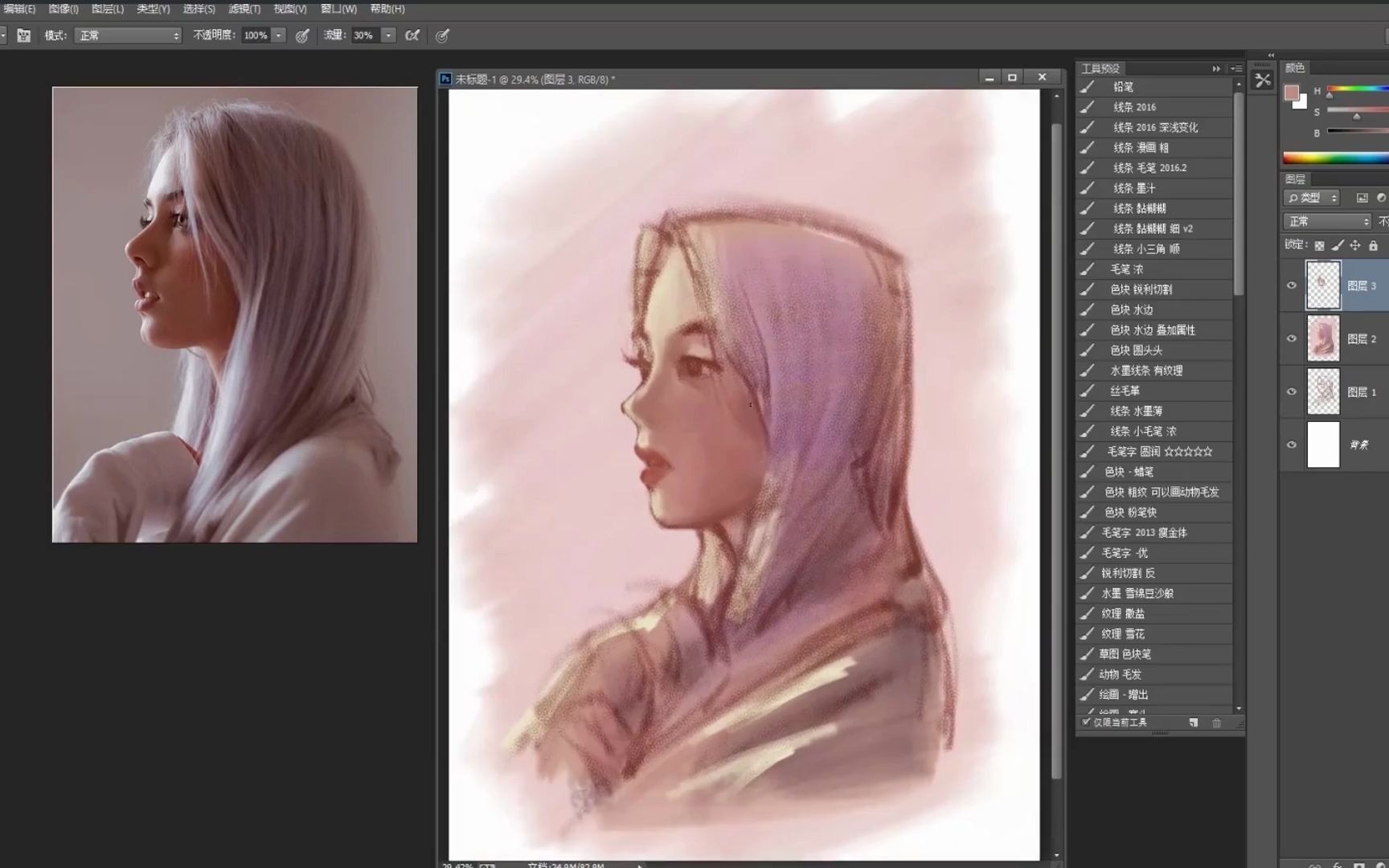Click lock transparent pixels icon
Image resolution: width=1389 pixels, height=868 pixels.
[1319, 245]
